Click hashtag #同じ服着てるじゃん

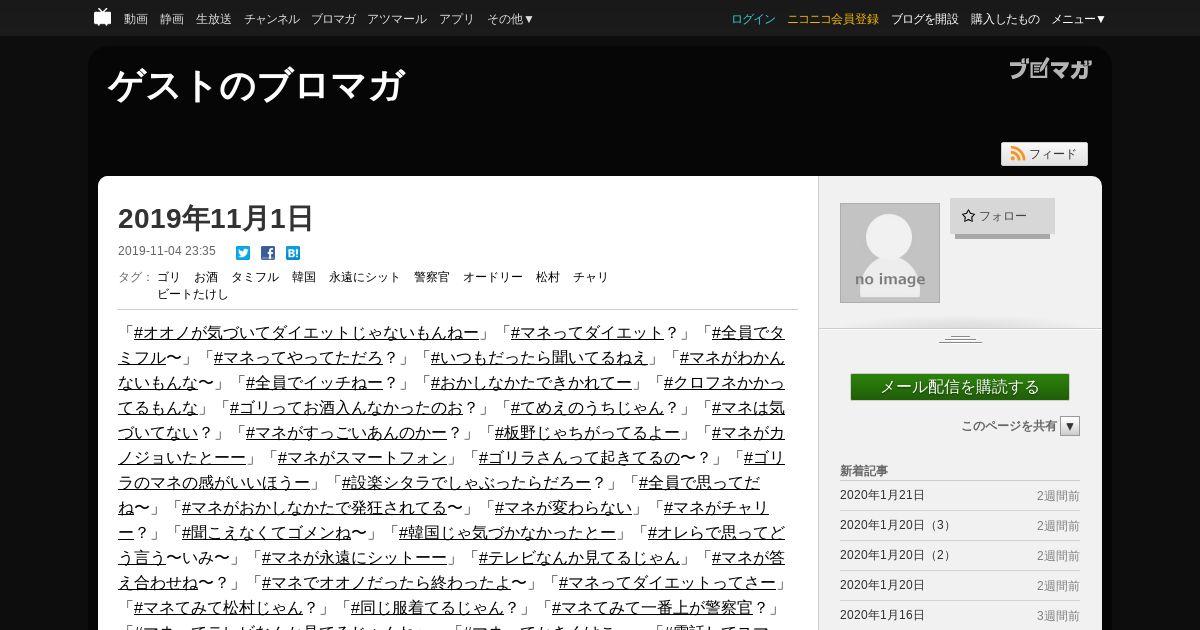(x=427, y=607)
